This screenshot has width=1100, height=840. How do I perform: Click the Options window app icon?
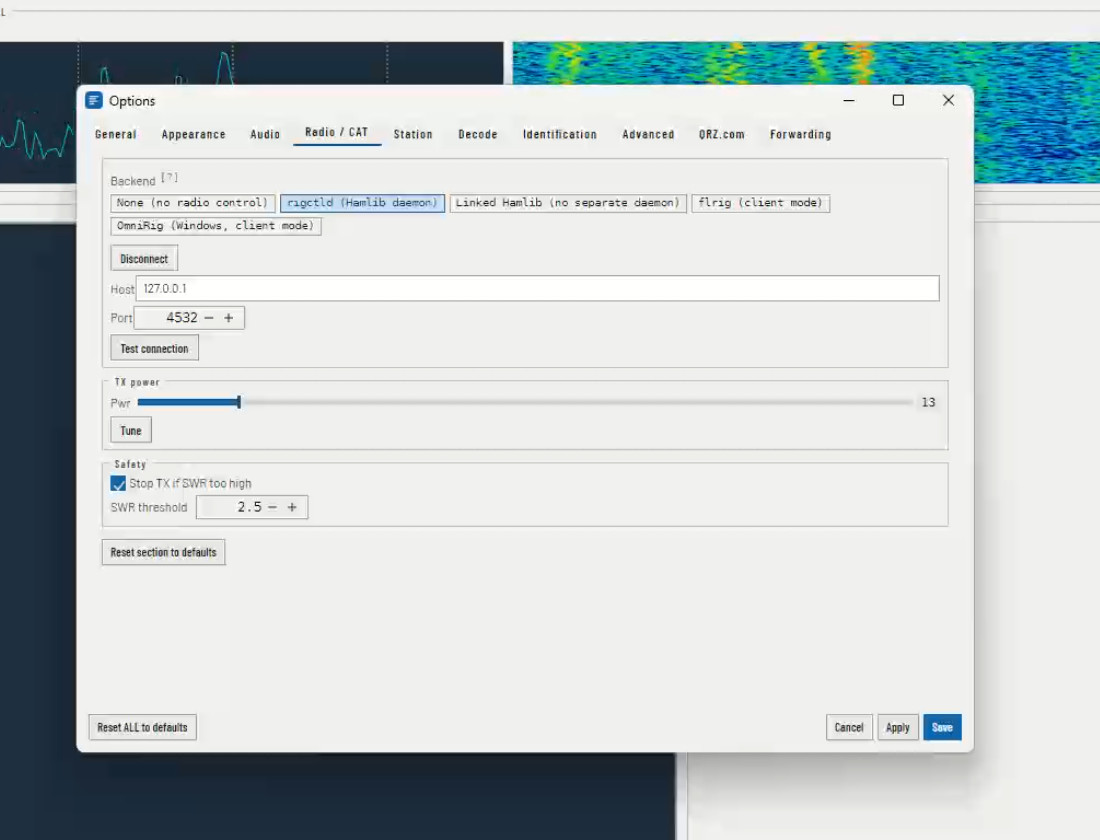[94, 100]
